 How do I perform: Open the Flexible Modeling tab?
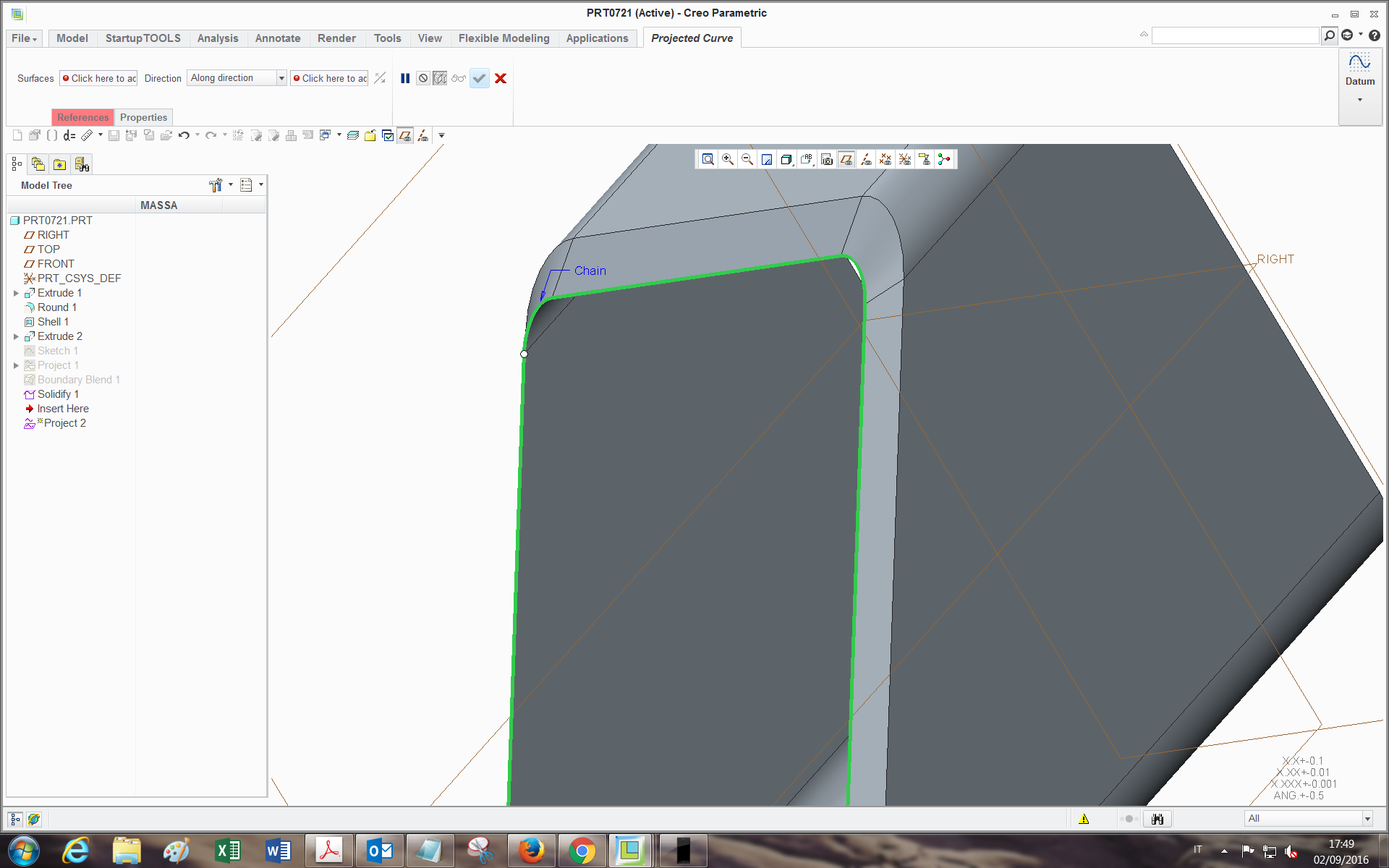(x=504, y=38)
